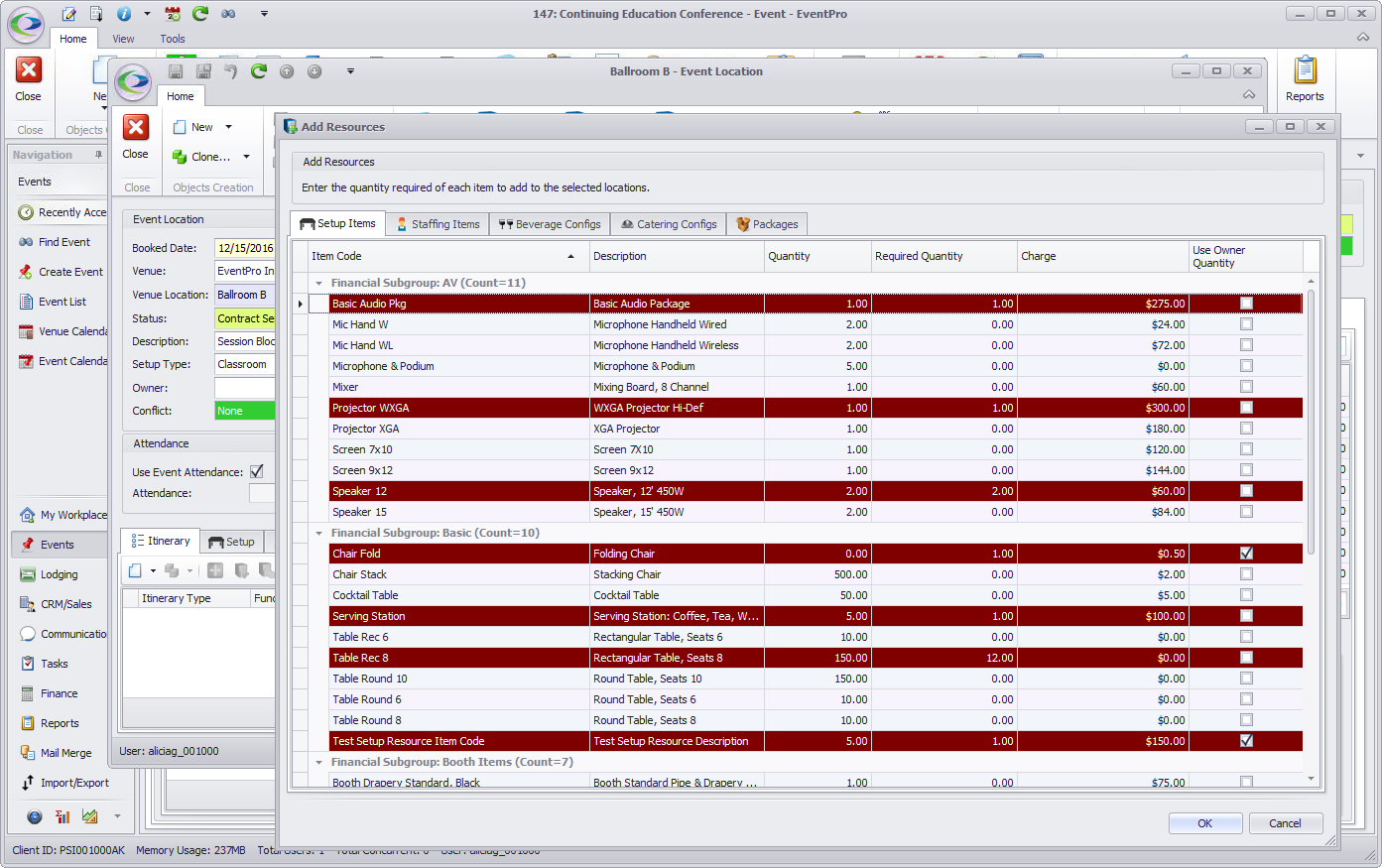Switch to Staffing Items tab
The height and width of the screenshot is (868, 1382).
[438, 224]
